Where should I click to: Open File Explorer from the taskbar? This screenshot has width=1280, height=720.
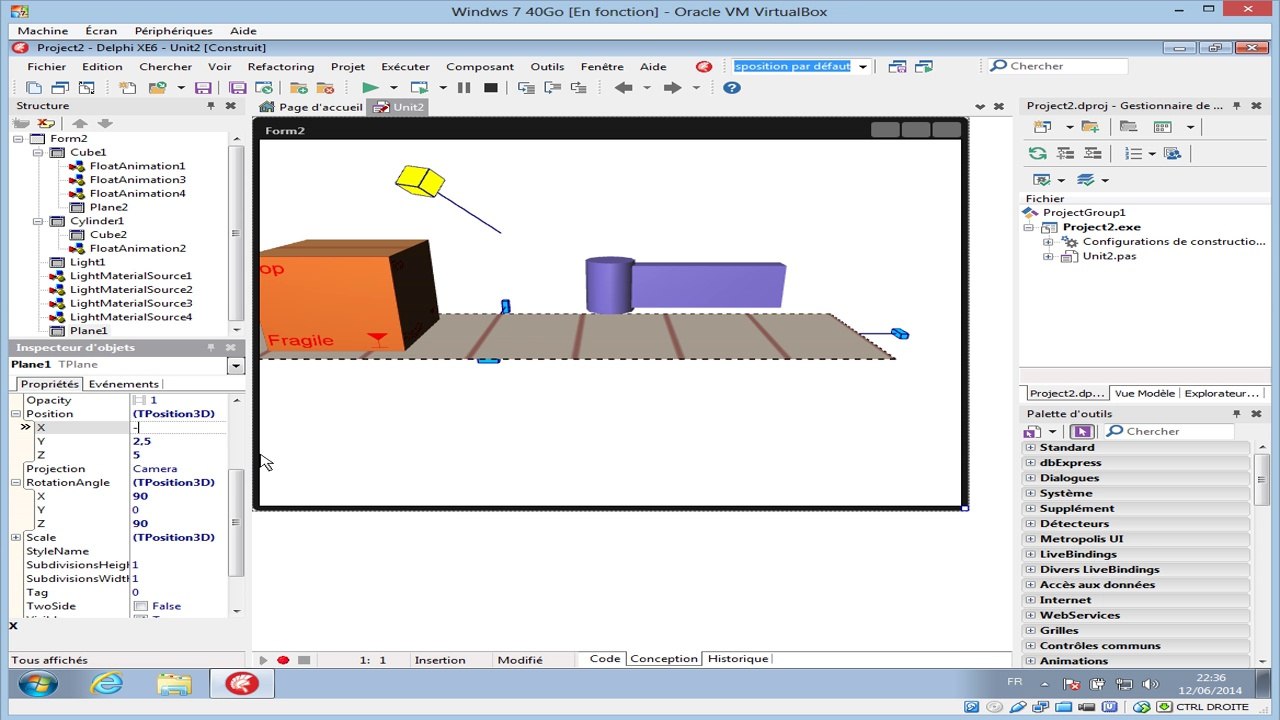(174, 684)
